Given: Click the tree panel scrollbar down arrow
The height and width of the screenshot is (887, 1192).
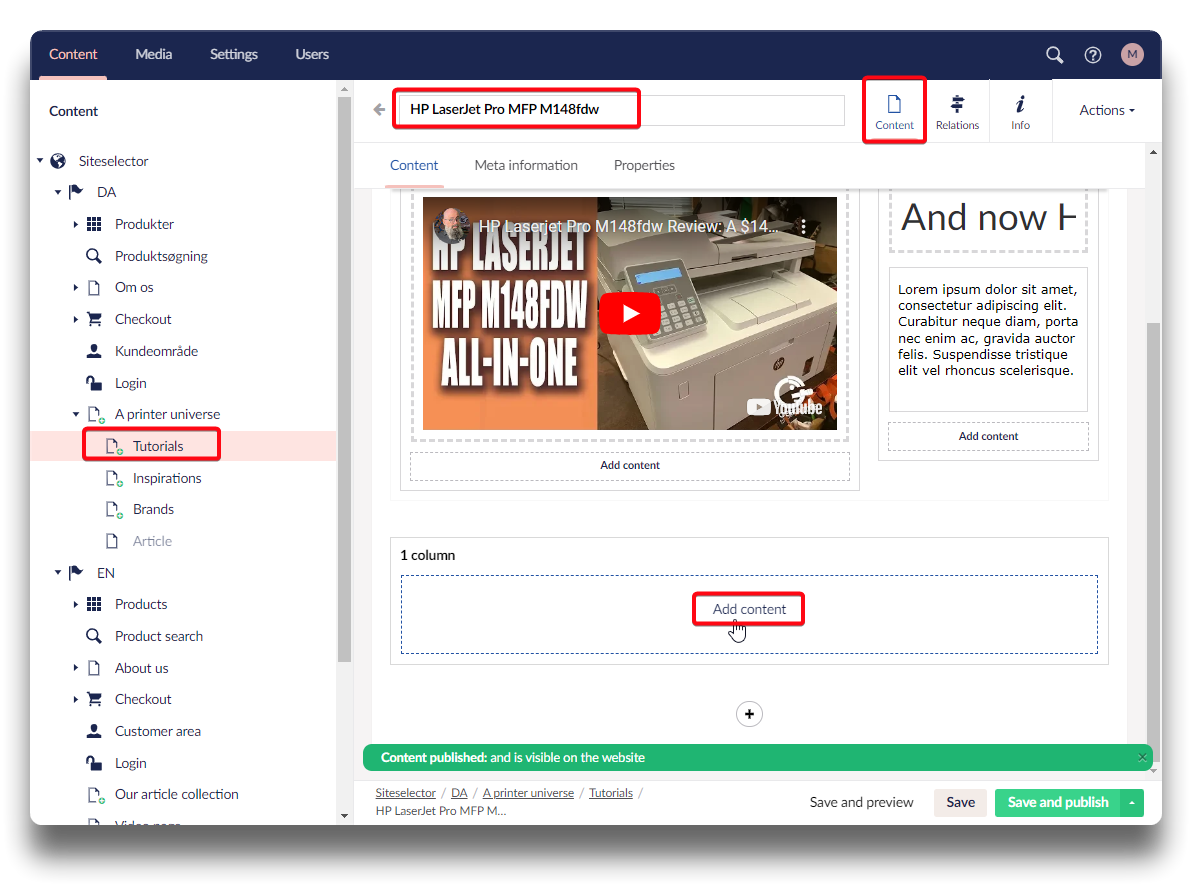Looking at the screenshot, I should [344, 816].
